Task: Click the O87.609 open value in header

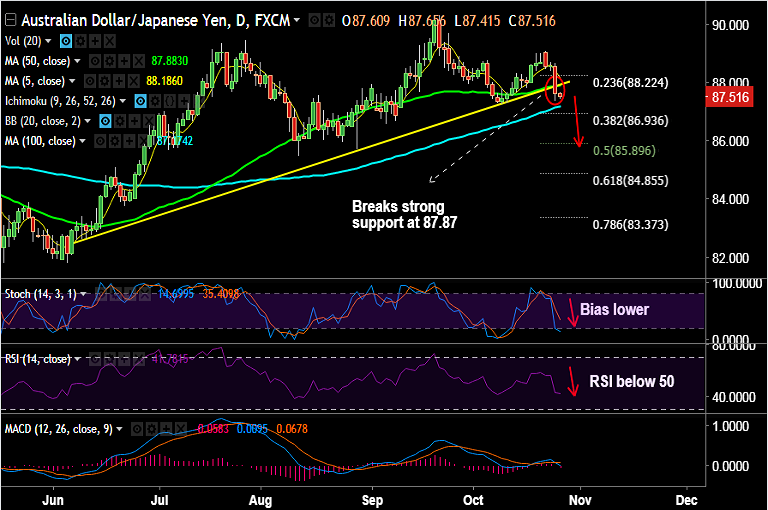Action: [x=366, y=21]
